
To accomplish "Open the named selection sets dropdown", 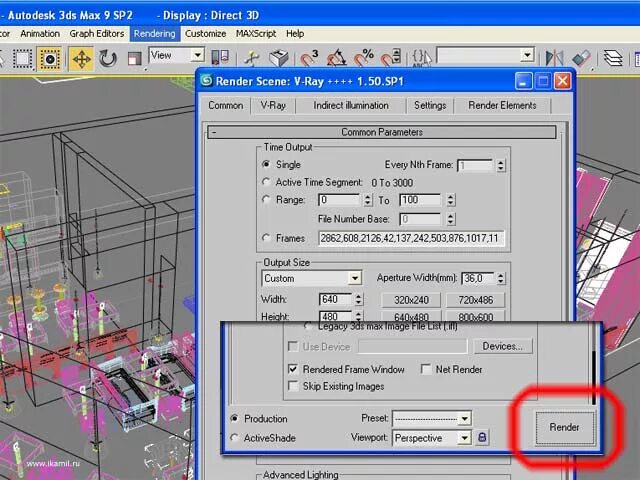I will click(527, 55).
